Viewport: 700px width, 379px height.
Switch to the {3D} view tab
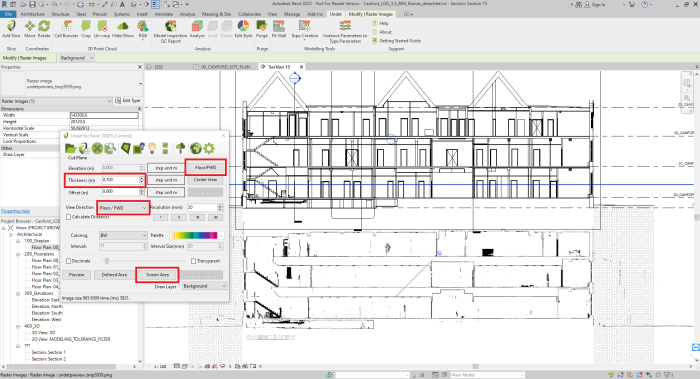[x=159, y=67]
